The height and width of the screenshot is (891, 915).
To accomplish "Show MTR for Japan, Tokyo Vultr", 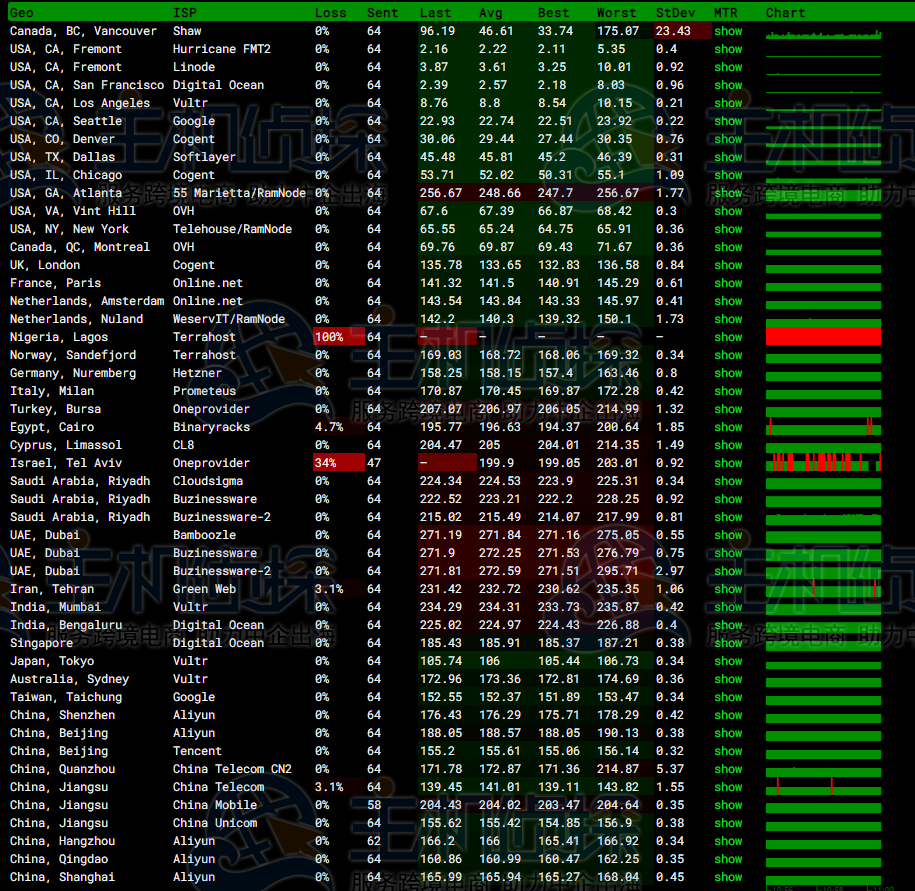I will click(x=728, y=661).
